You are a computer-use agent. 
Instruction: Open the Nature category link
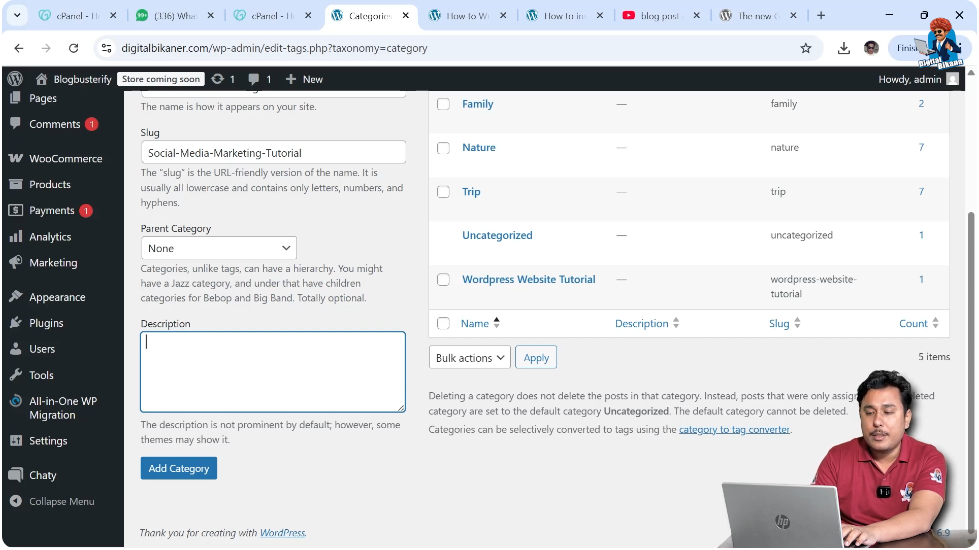pos(478,148)
